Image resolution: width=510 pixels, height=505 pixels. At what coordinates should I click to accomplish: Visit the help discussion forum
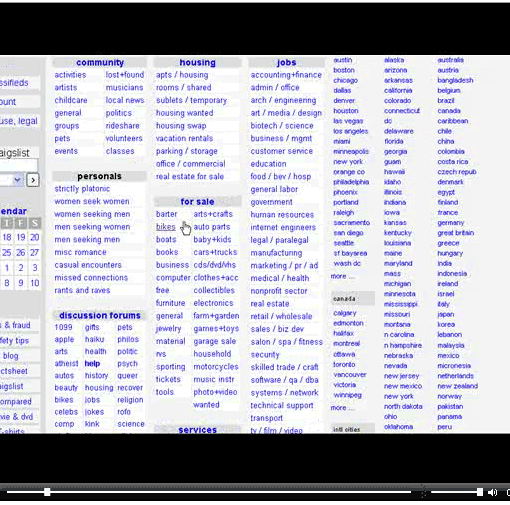pyautogui.click(x=92, y=364)
